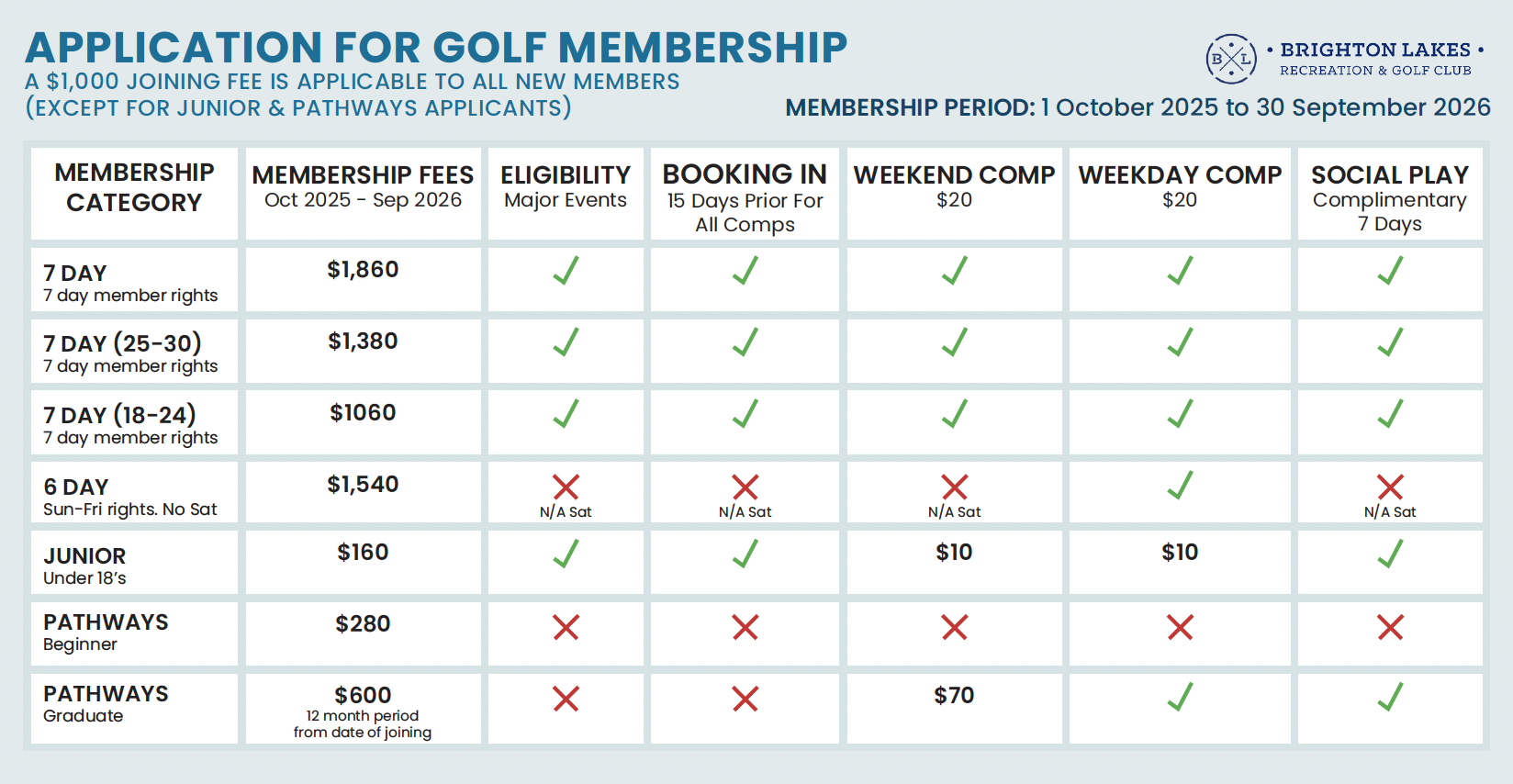
Task: Click Pathways Graduate social play green tick
Action: pos(1390,697)
